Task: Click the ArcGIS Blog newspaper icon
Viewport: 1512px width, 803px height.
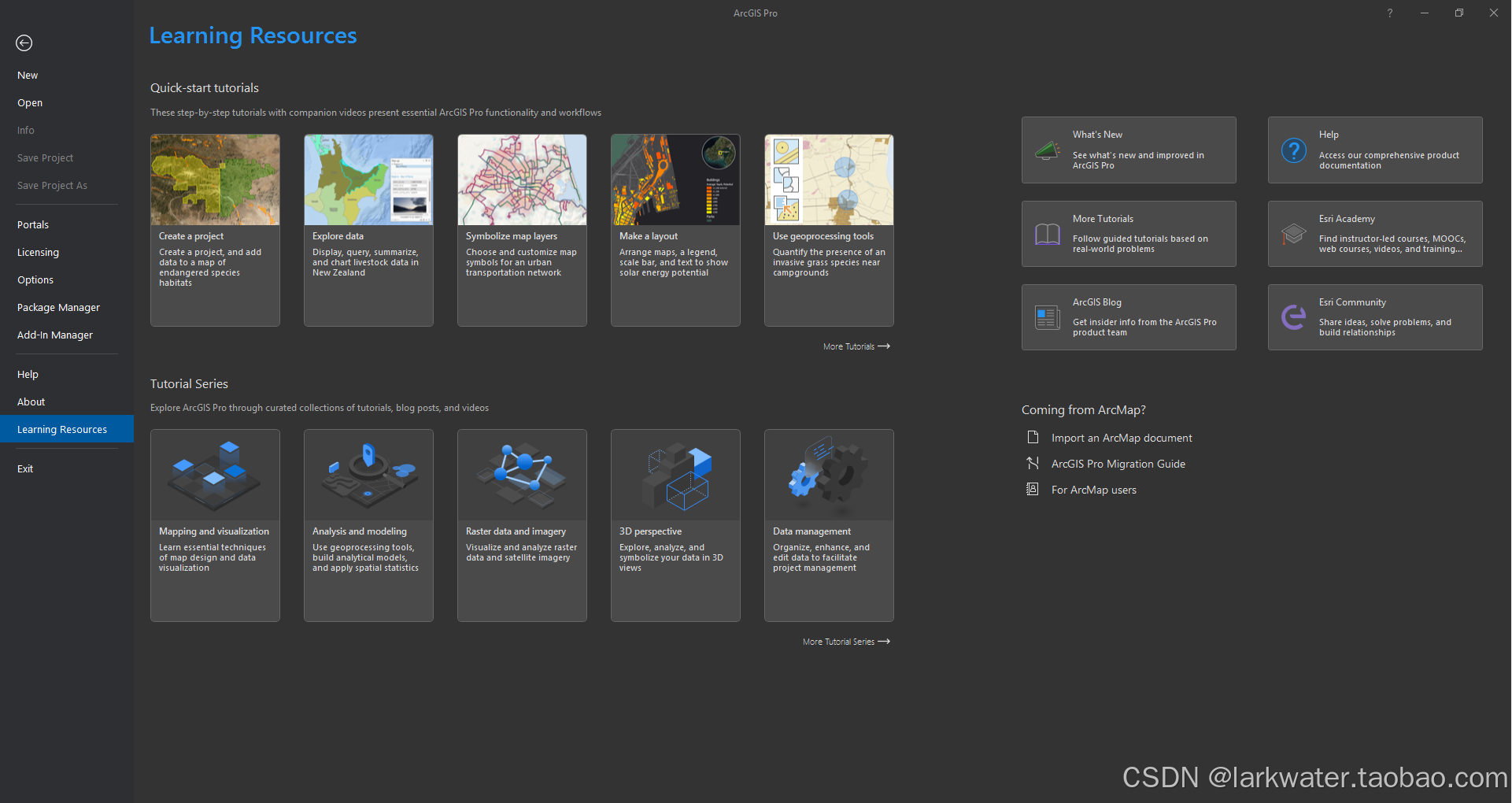Action: [1048, 317]
